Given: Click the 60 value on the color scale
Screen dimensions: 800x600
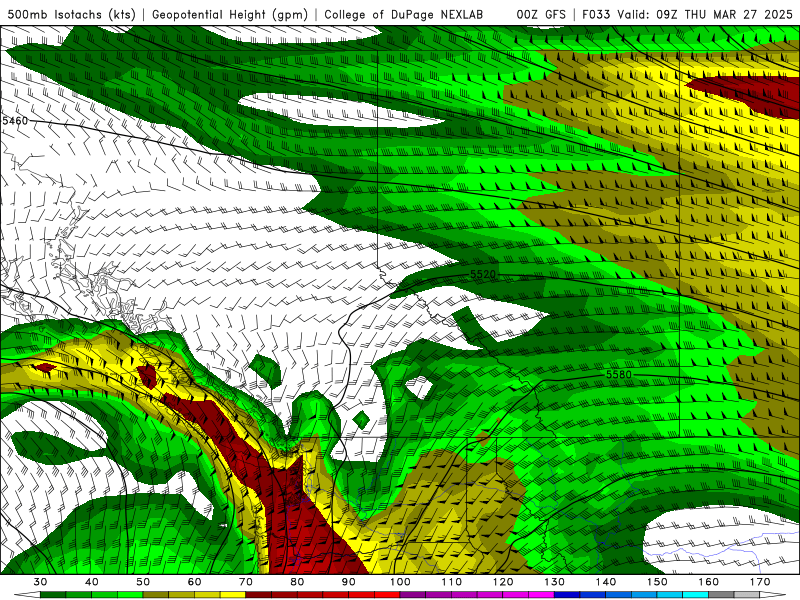Looking at the screenshot, I should tap(194, 582).
